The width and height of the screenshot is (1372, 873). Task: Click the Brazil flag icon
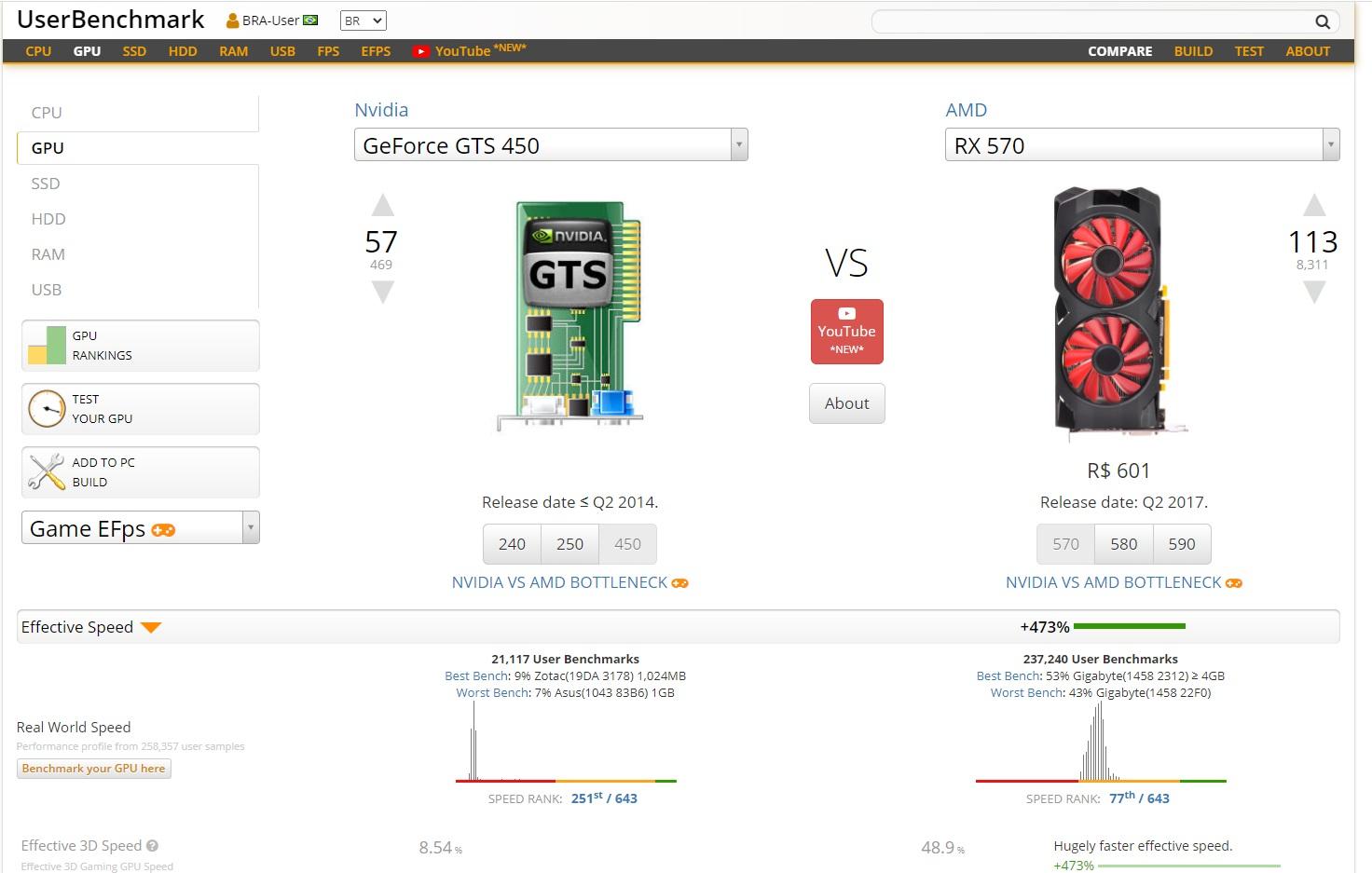310,20
